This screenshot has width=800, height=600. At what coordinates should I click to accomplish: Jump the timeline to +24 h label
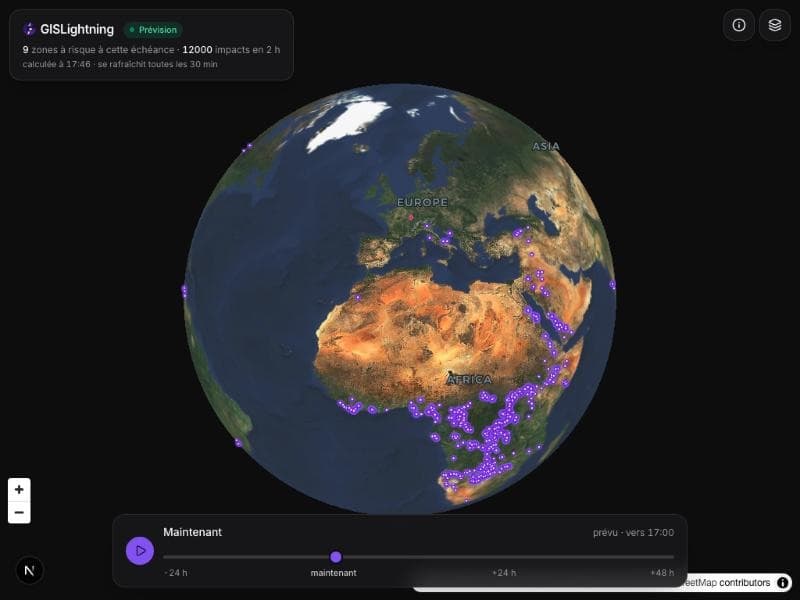504,572
